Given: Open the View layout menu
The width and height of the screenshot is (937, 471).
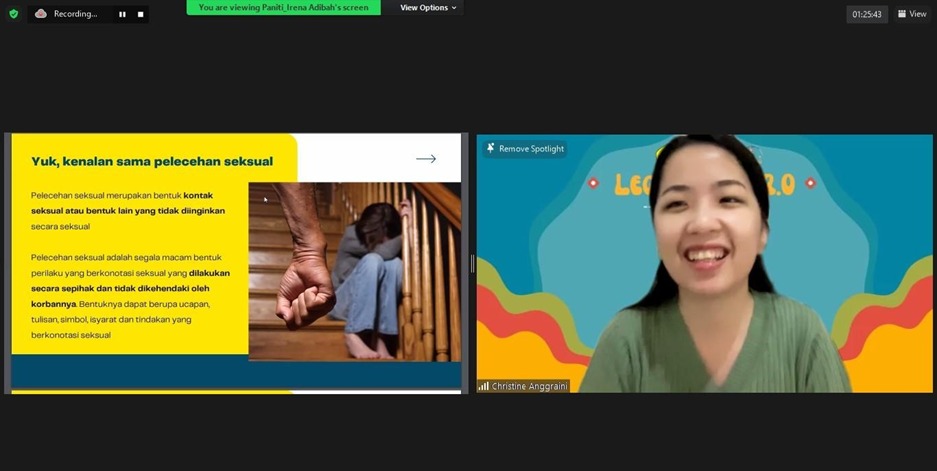Looking at the screenshot, I should 912,14.
